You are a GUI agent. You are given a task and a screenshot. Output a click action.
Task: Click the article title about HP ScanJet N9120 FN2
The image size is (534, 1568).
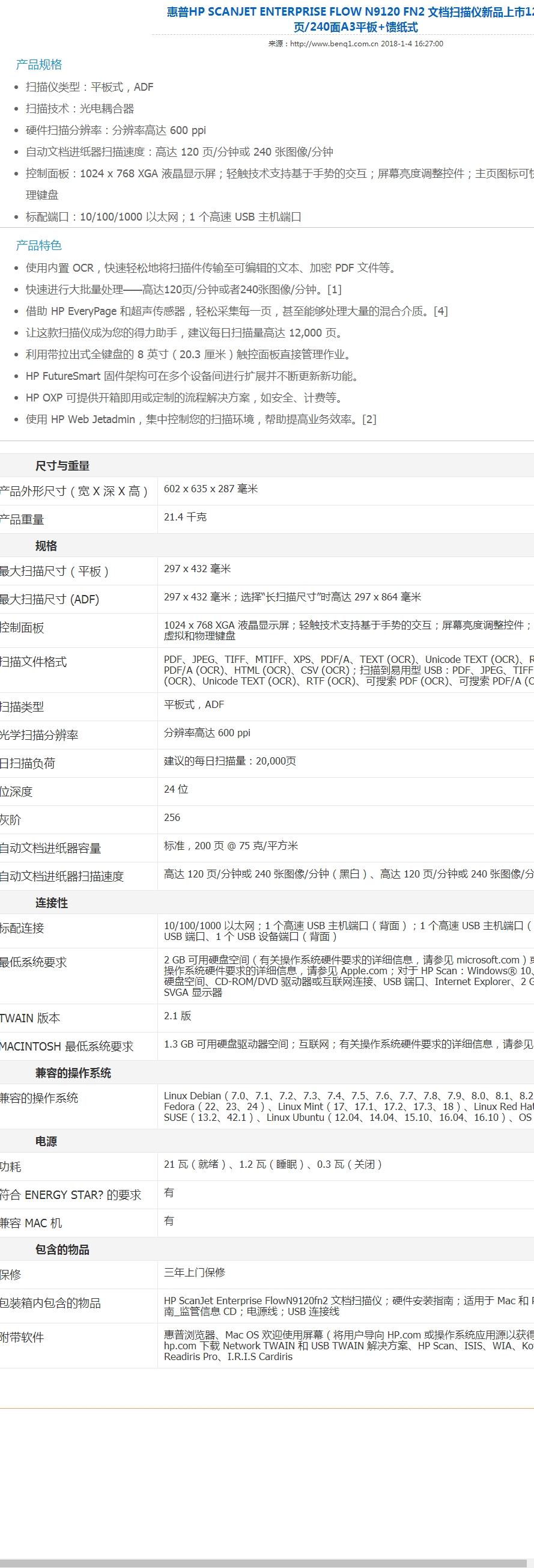coord(350,19)
